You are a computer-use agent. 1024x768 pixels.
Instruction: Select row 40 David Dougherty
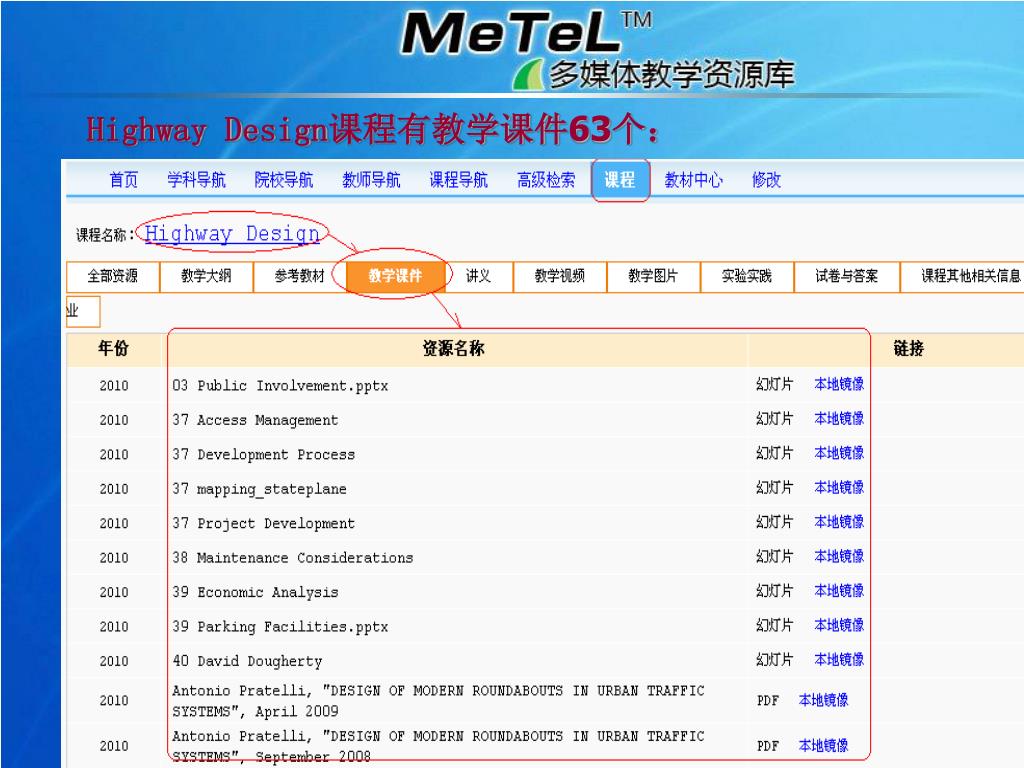pyautogui.click(x=247, y=662)
